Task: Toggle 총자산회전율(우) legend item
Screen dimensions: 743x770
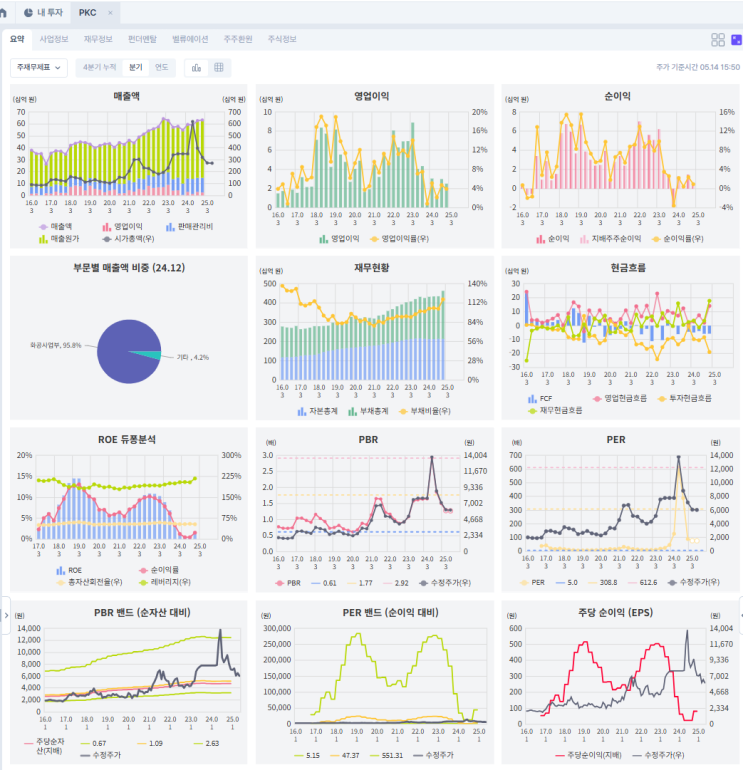Action: click(x=89, y=582)
